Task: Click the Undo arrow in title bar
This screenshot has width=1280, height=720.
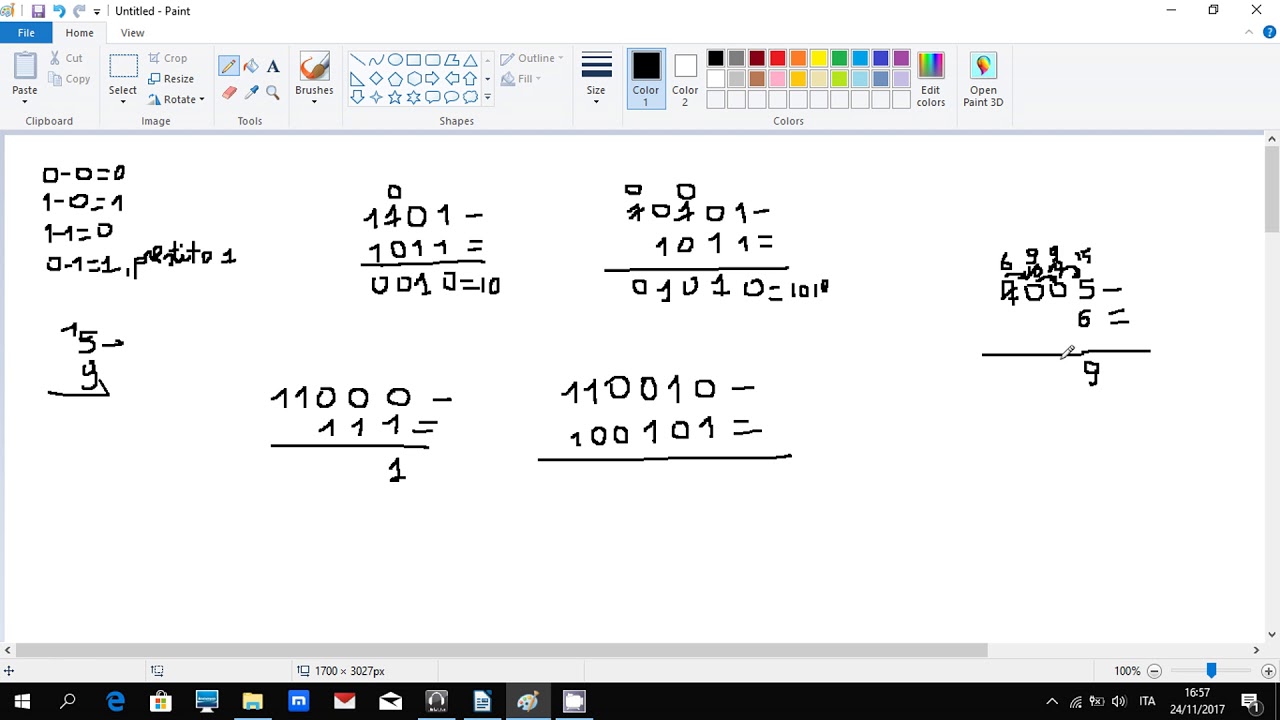Action: click(59, 11)
